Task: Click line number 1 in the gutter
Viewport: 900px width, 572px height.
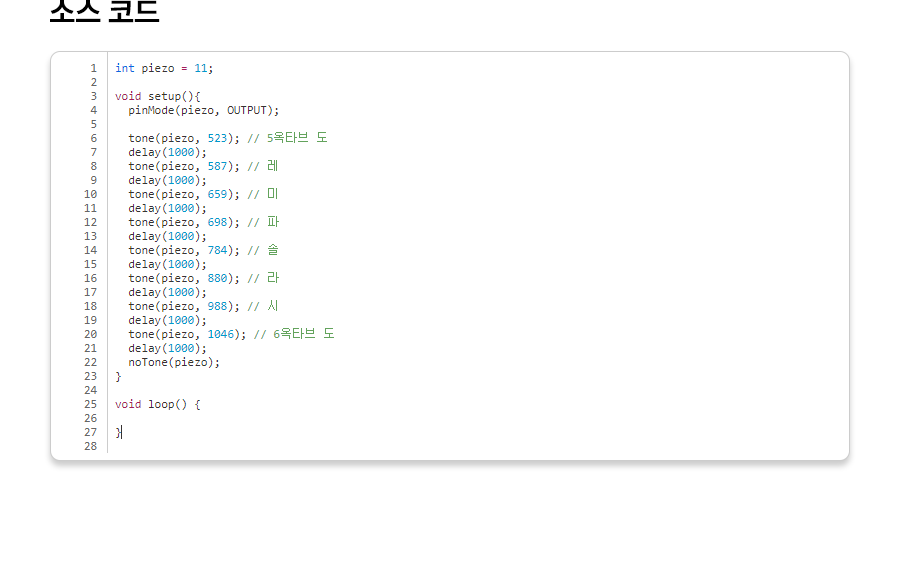Action: pyautogui.click(x=93, y=68)
